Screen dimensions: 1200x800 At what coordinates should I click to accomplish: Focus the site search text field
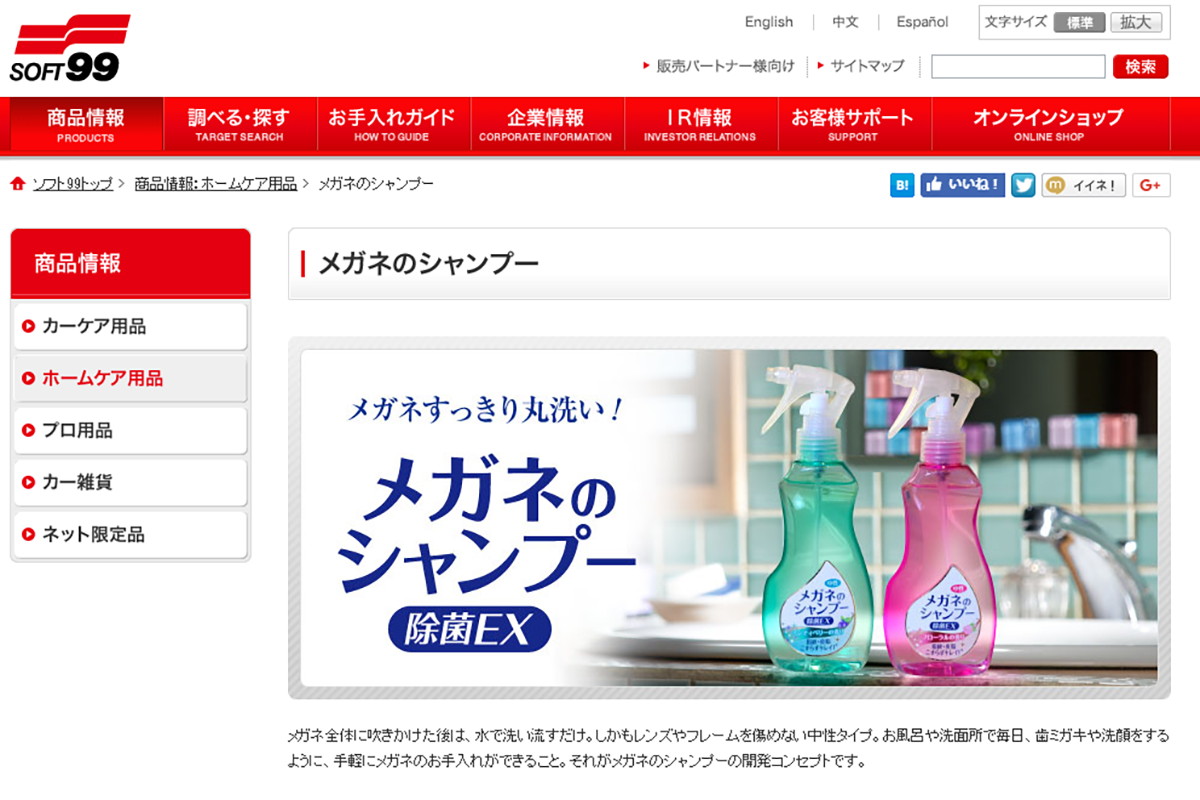pos(1018,67)
